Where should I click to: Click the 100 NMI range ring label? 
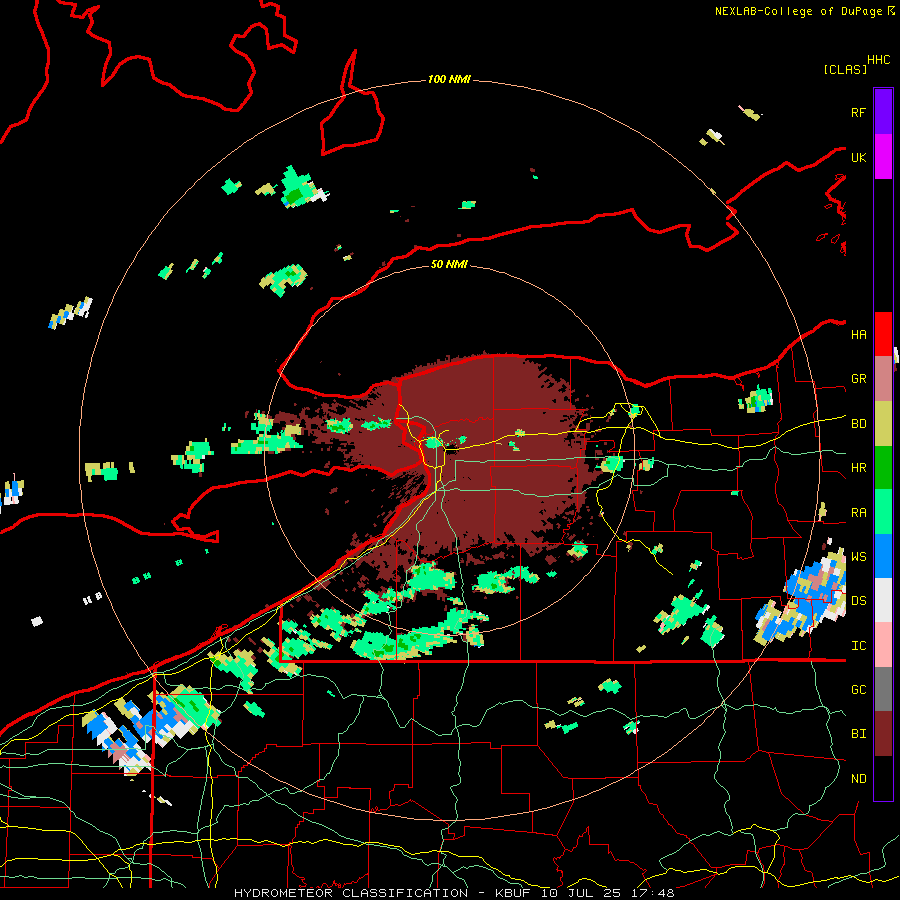click(449, 79)
